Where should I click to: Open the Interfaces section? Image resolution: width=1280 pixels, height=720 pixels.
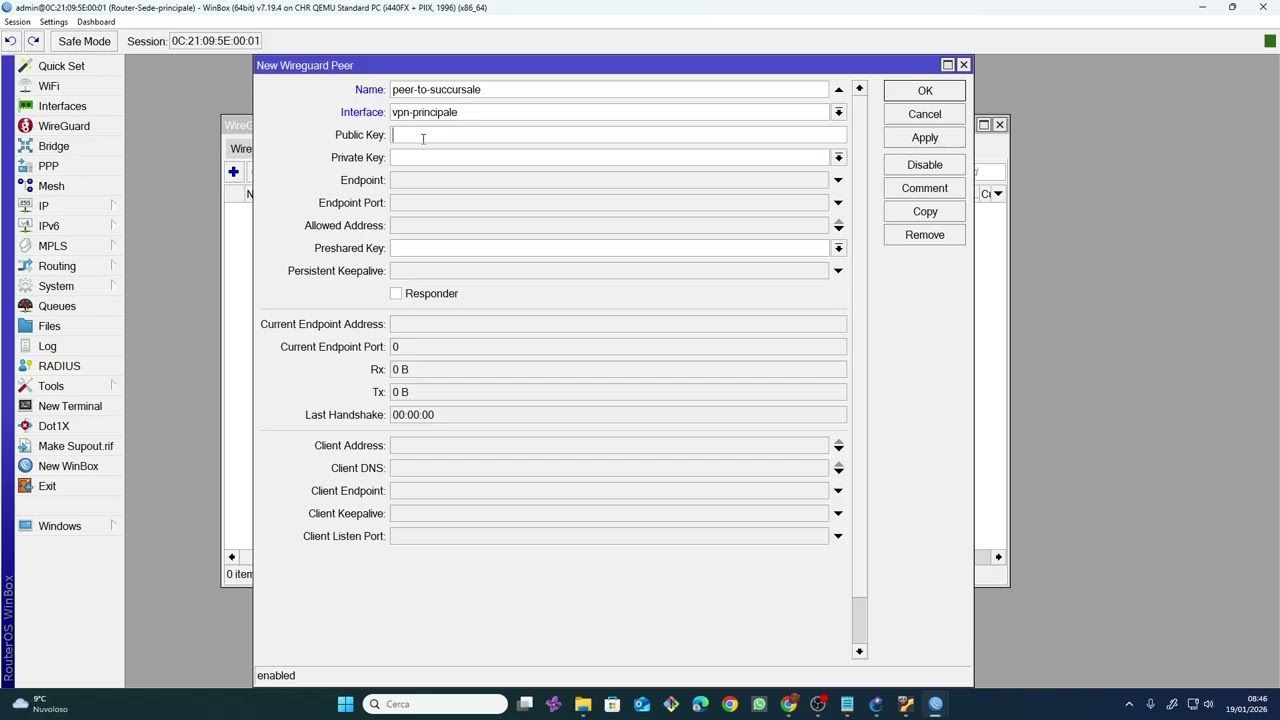point(62,106)
